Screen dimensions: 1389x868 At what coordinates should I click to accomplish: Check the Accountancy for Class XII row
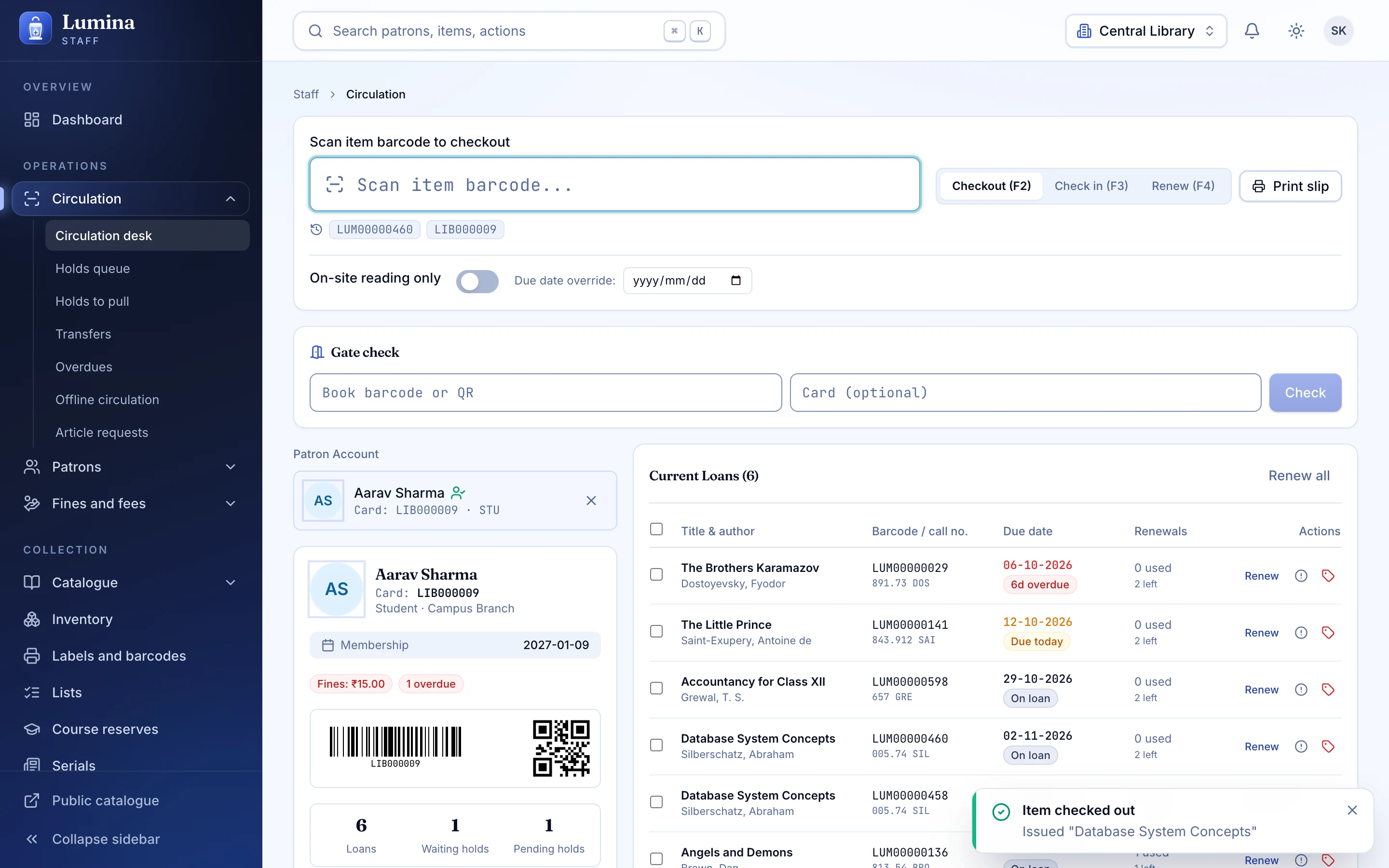(656, 688)
